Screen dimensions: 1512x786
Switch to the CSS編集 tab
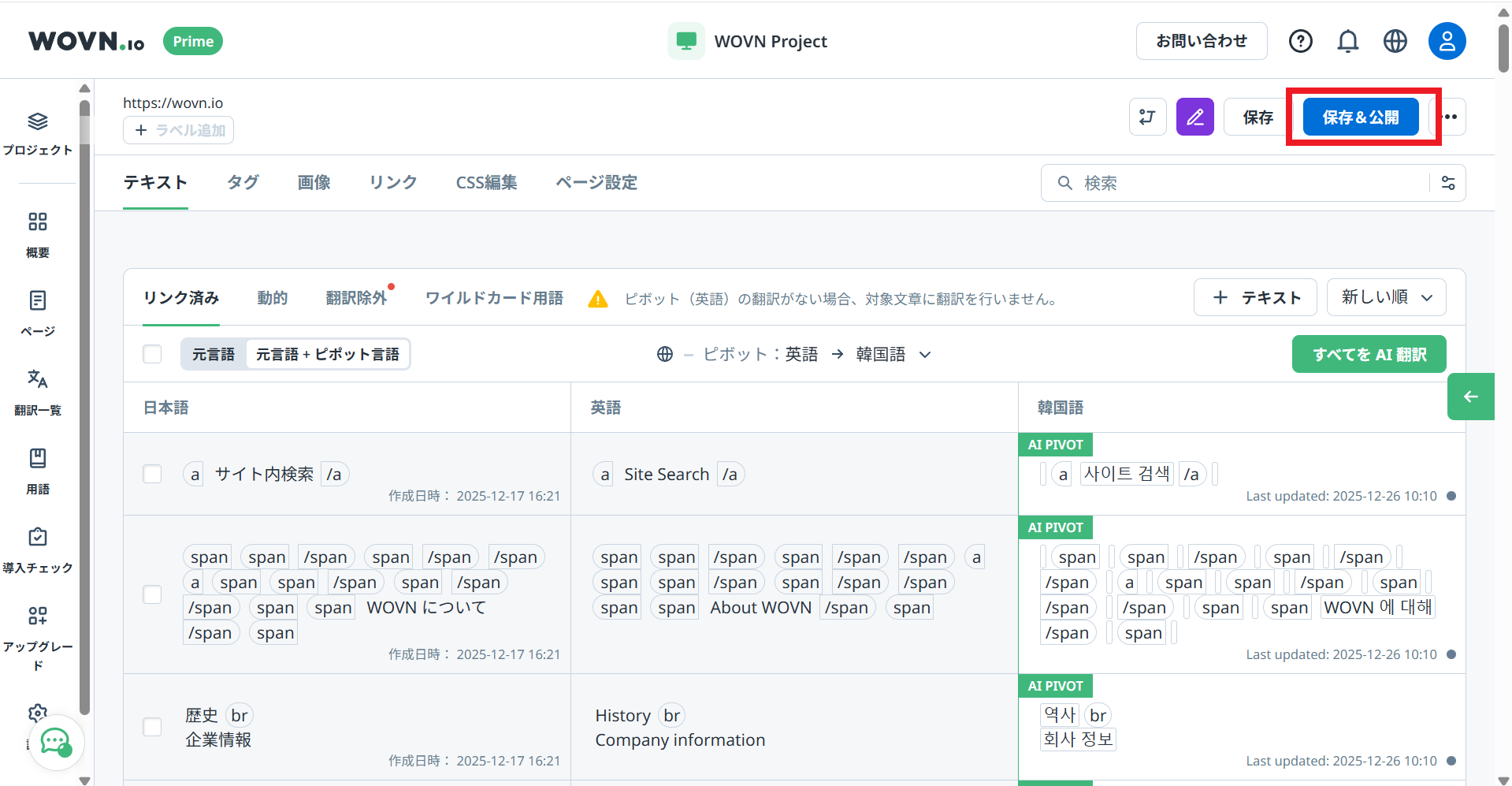[x=486, y=183]
